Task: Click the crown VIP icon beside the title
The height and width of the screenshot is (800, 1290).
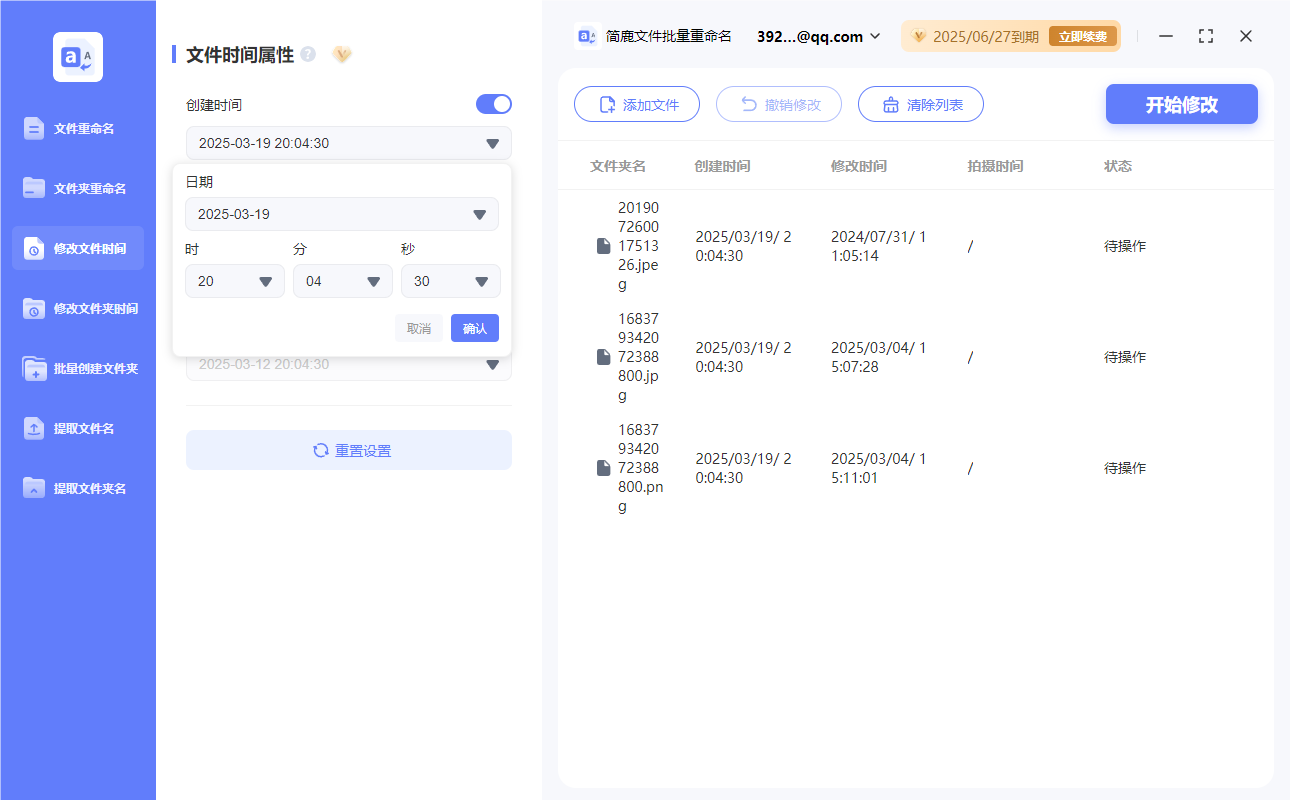Action: 342,54
